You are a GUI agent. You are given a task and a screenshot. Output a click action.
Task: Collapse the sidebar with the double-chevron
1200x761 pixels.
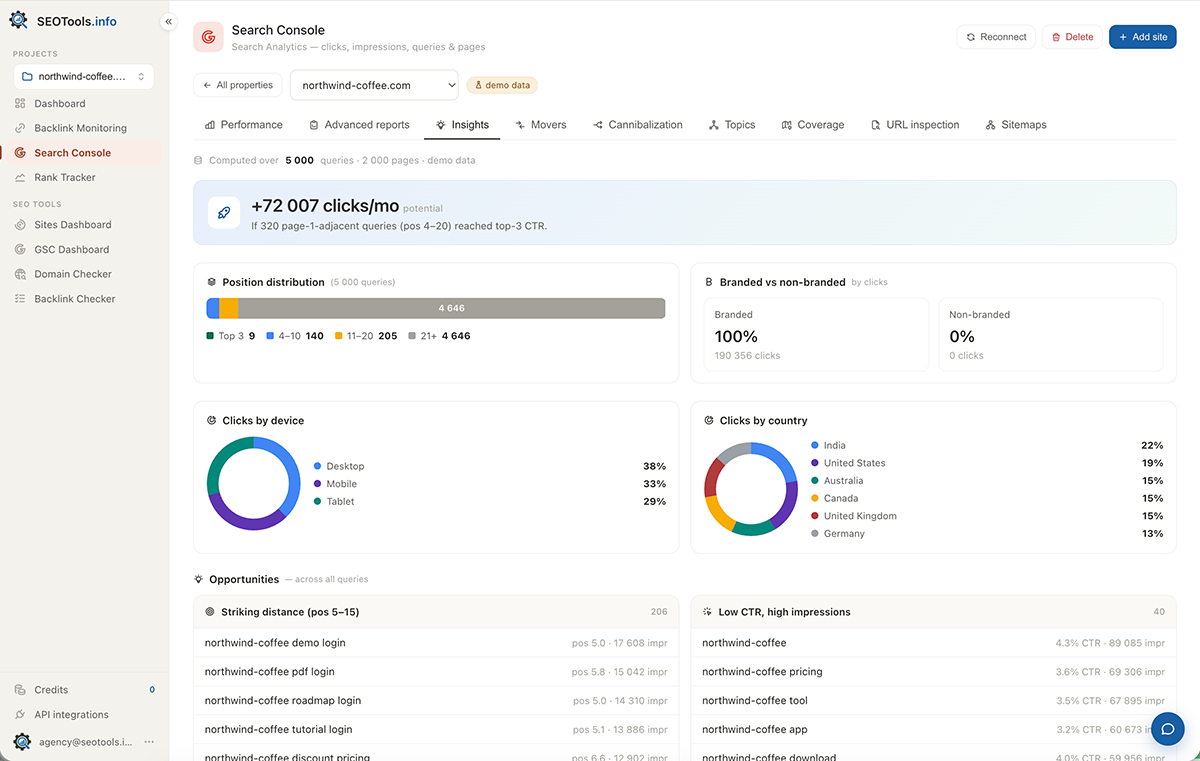click(168, 21)
